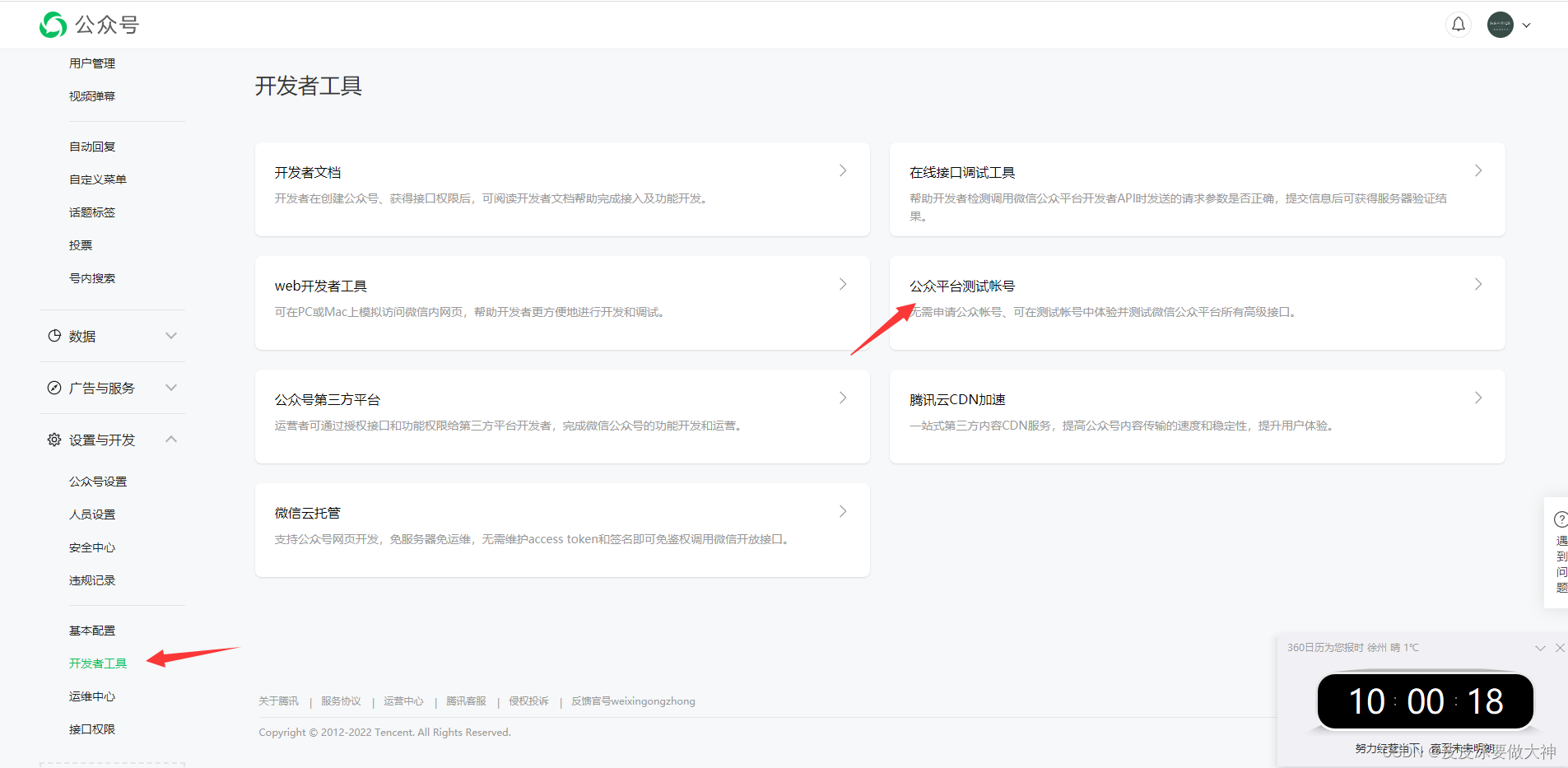Open 腾讯云CDN加速 card title
This screenshot has height=768, width=1568.
[957, 399]
